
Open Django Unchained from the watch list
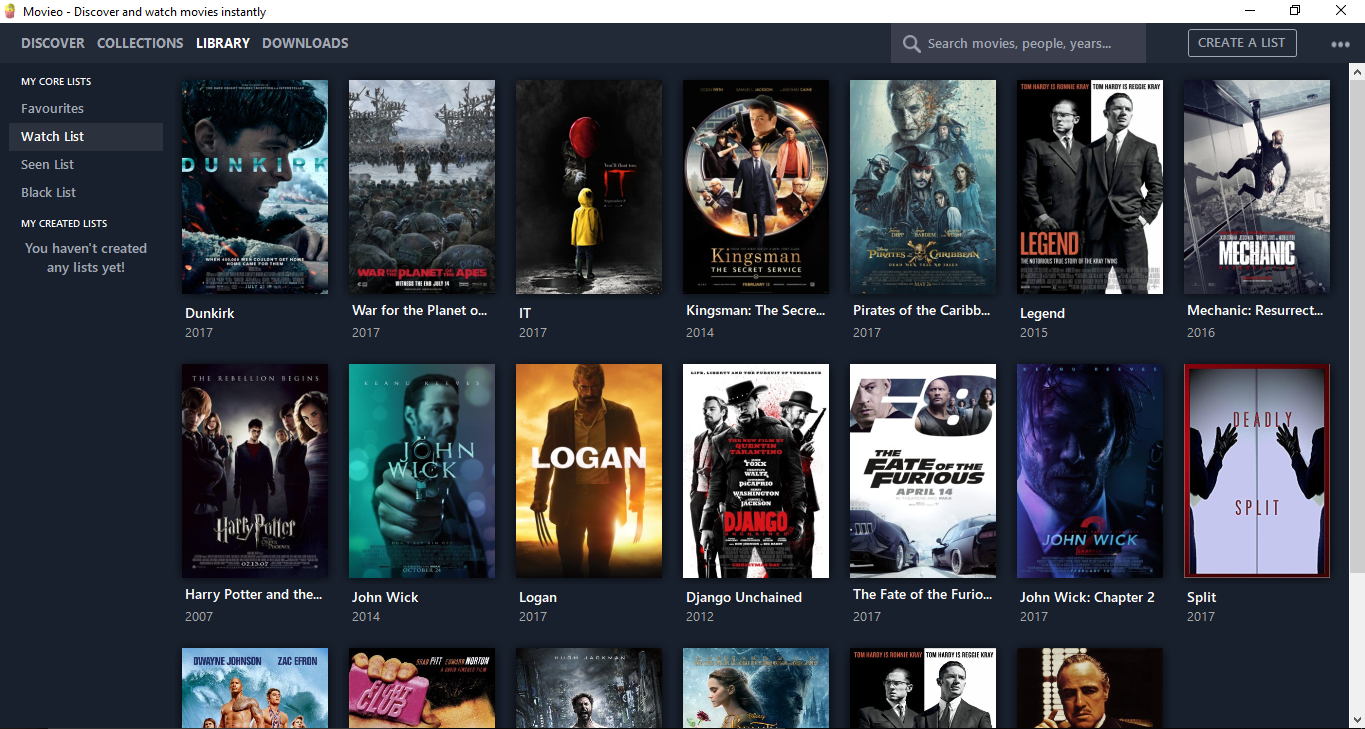click(755, 471)
